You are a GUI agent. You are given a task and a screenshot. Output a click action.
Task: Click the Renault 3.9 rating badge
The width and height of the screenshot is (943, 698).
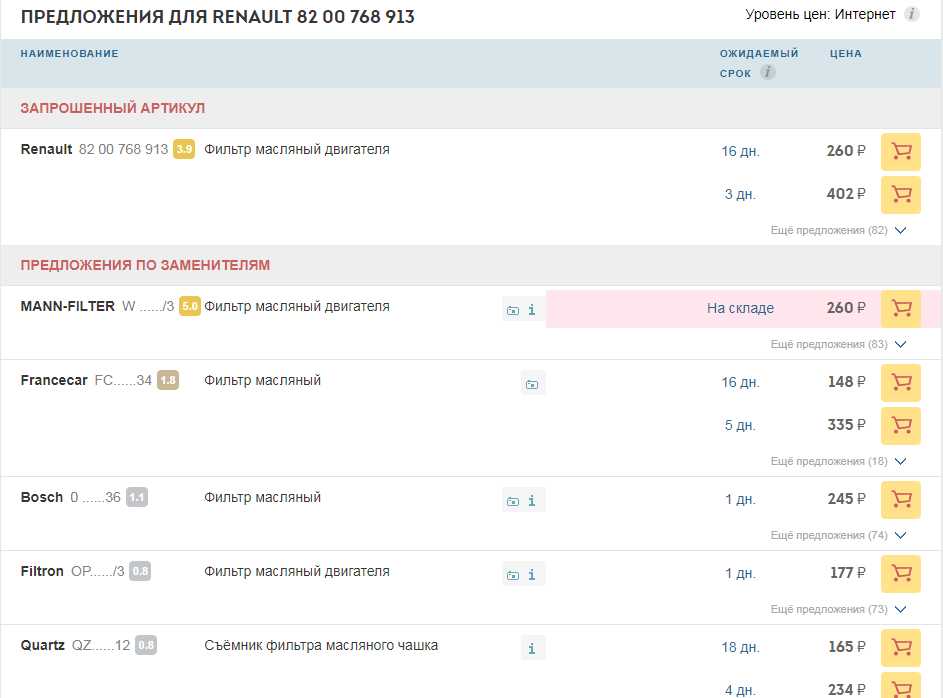[x=184, y=150]
